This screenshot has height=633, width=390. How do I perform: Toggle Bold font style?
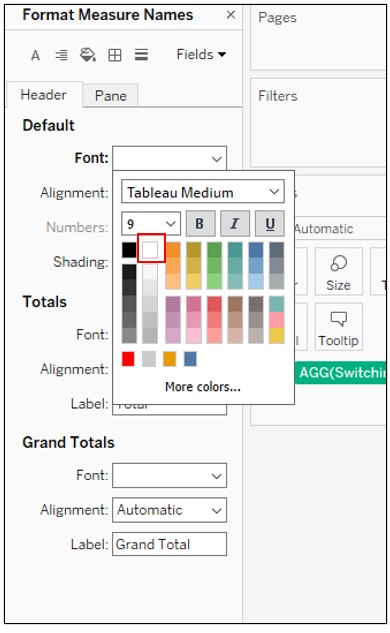(x=200, y=223)
